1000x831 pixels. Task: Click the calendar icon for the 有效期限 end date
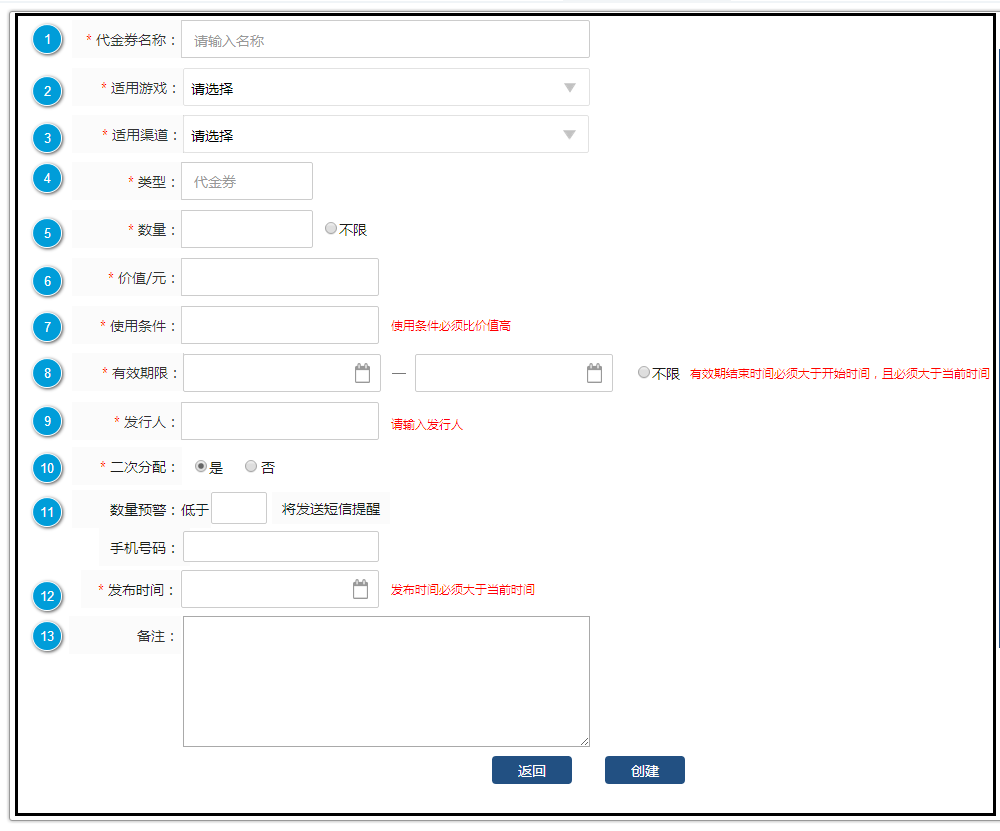pyautogui.click(x=595, y=372)
